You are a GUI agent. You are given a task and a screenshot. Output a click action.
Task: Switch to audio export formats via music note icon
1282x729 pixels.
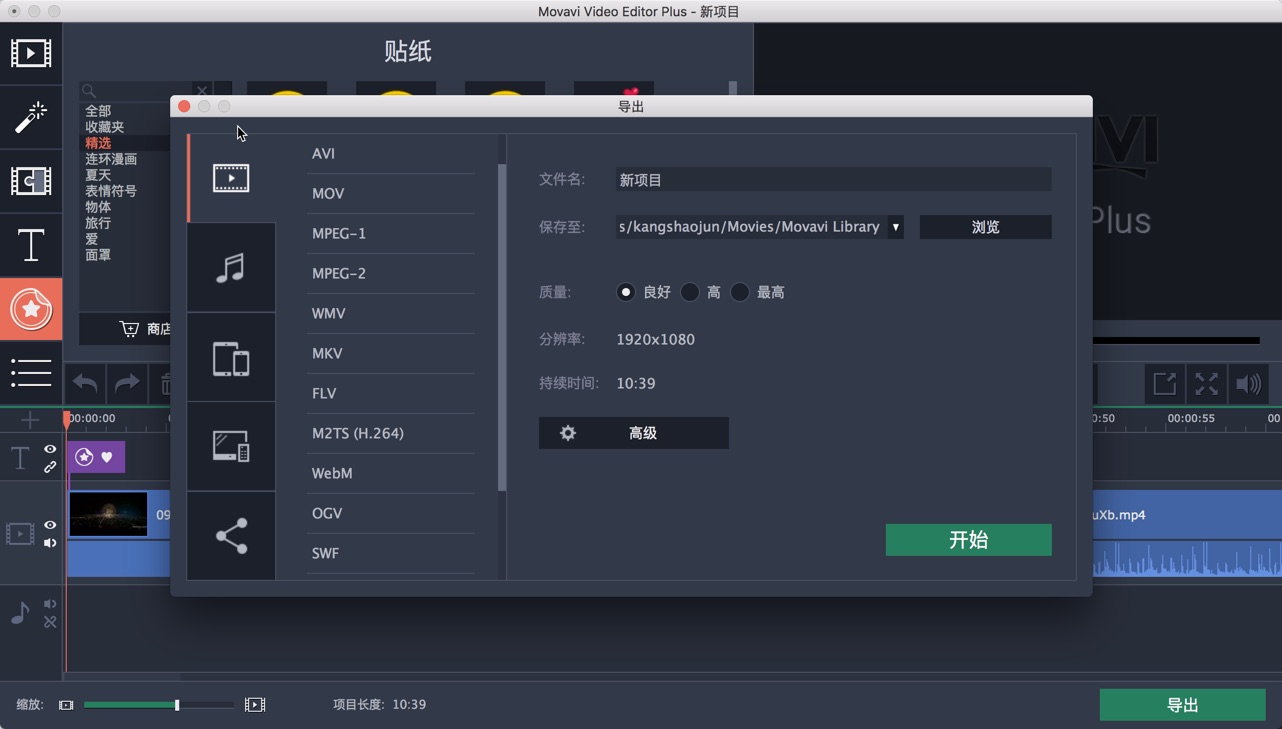click(231, 267)
